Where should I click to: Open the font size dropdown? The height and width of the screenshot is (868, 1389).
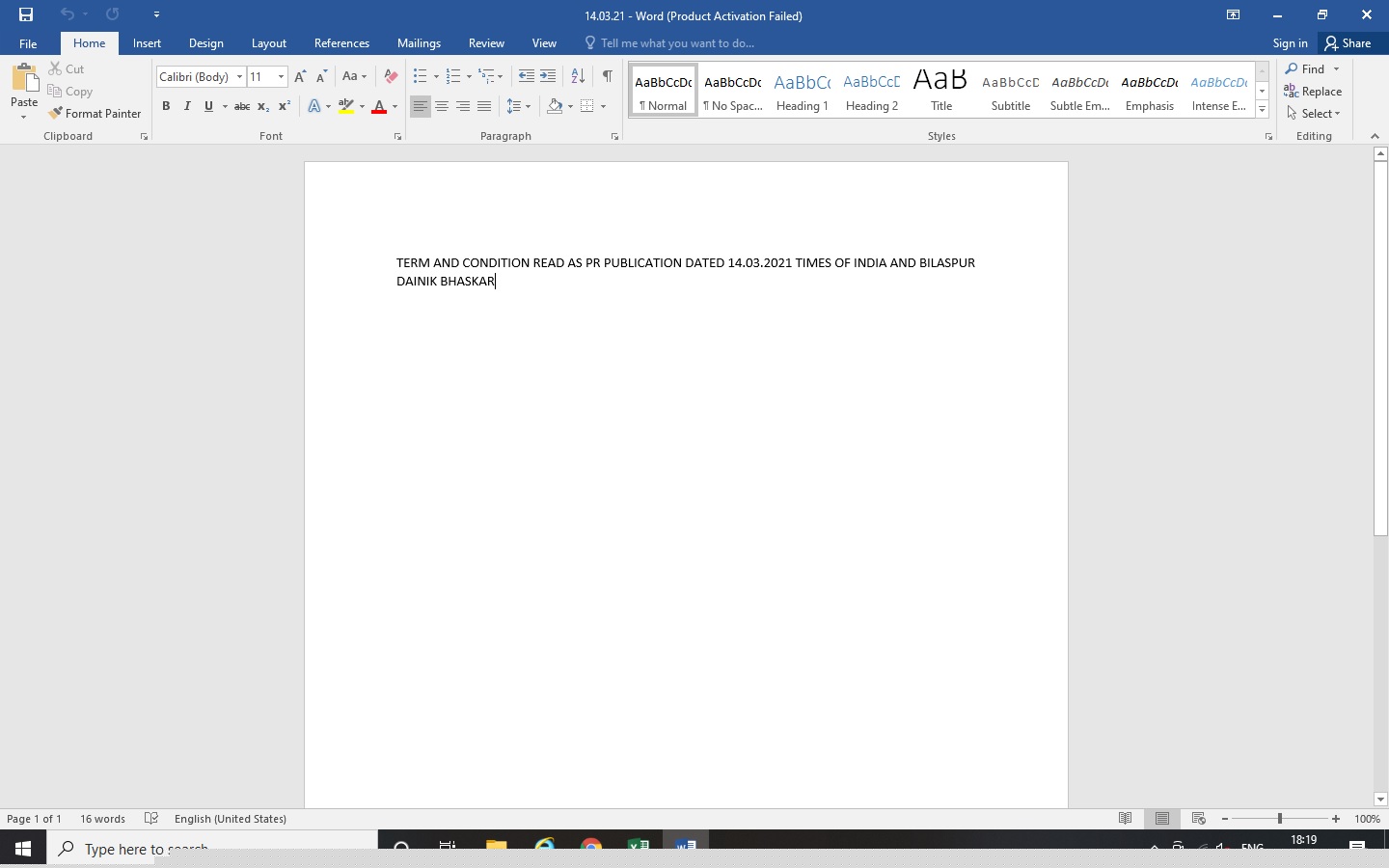click(x=281, y=77)
